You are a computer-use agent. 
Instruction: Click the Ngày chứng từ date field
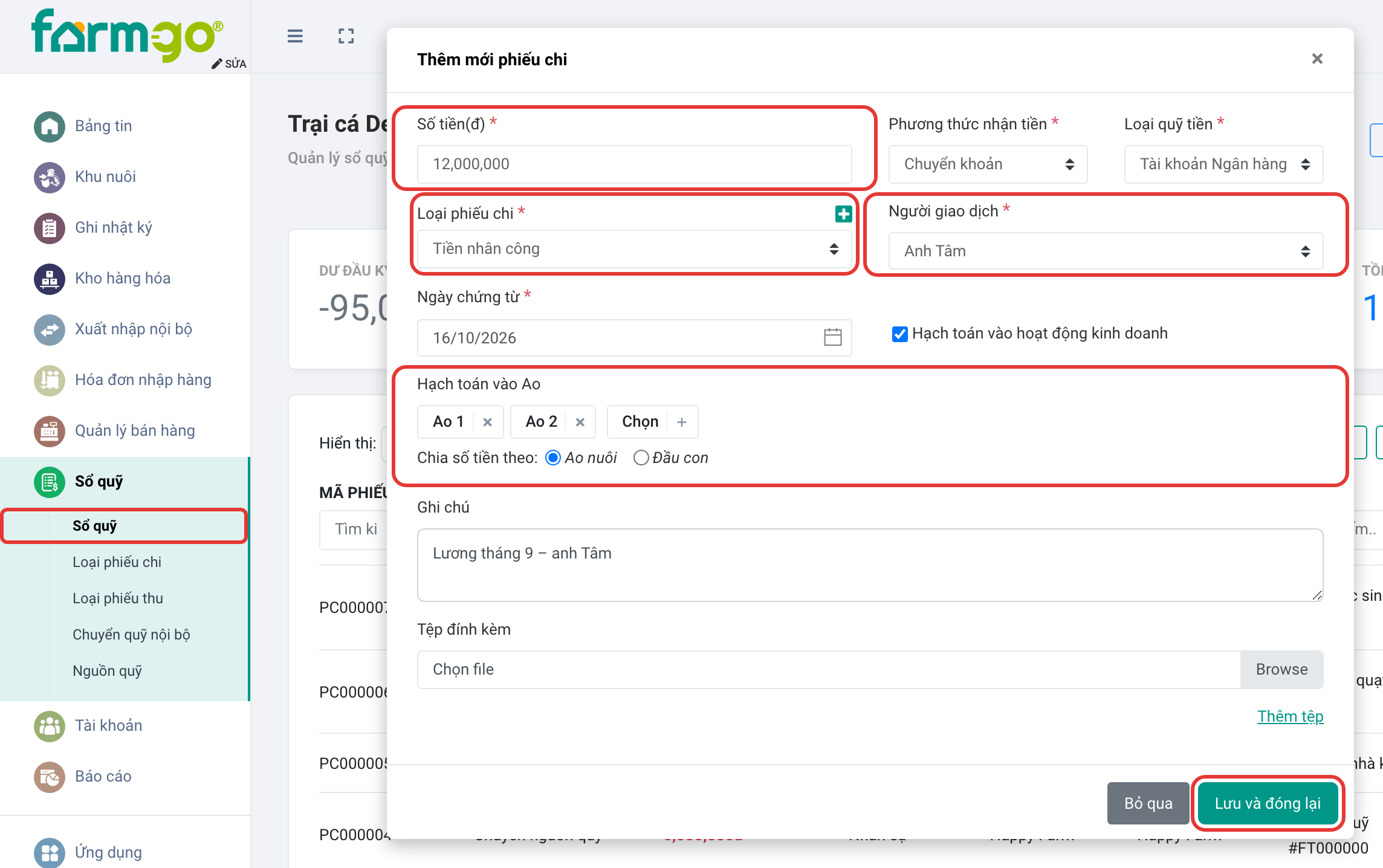634,337
